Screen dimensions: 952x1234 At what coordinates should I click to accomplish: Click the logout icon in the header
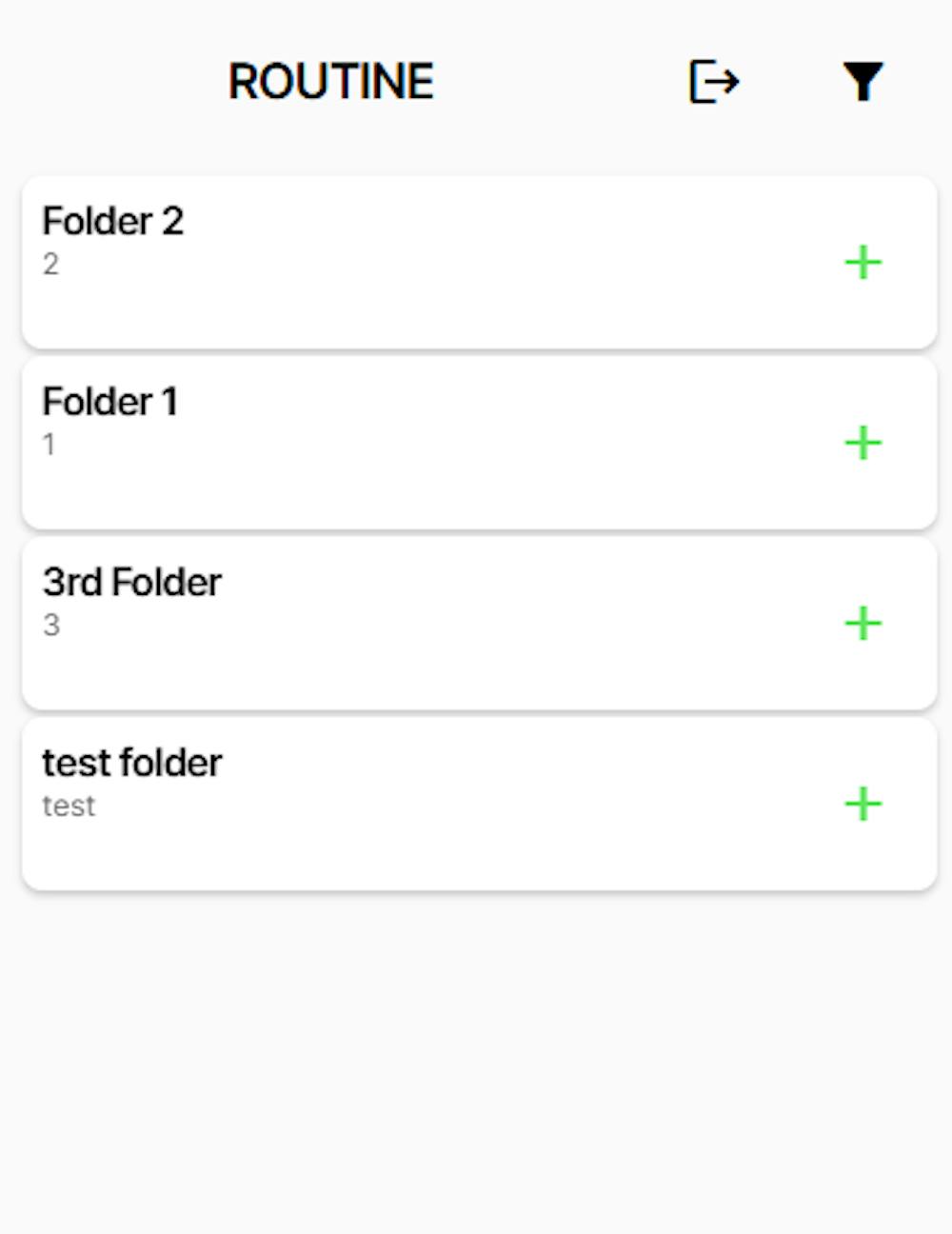(x=714, y=82)
